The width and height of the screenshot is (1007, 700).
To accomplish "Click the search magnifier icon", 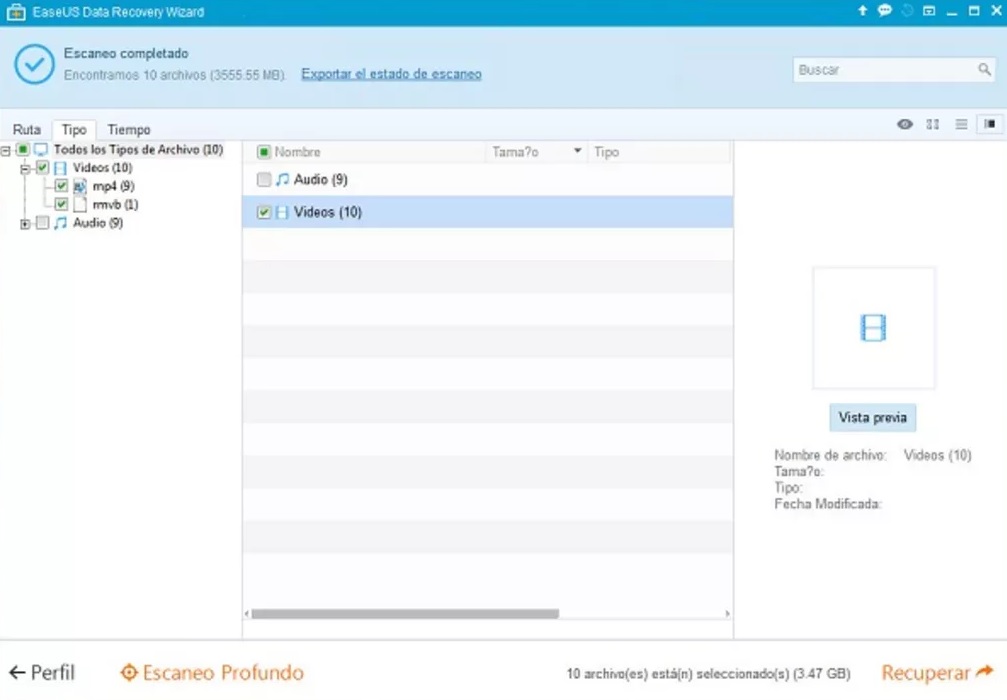I will tap(984, 69).
